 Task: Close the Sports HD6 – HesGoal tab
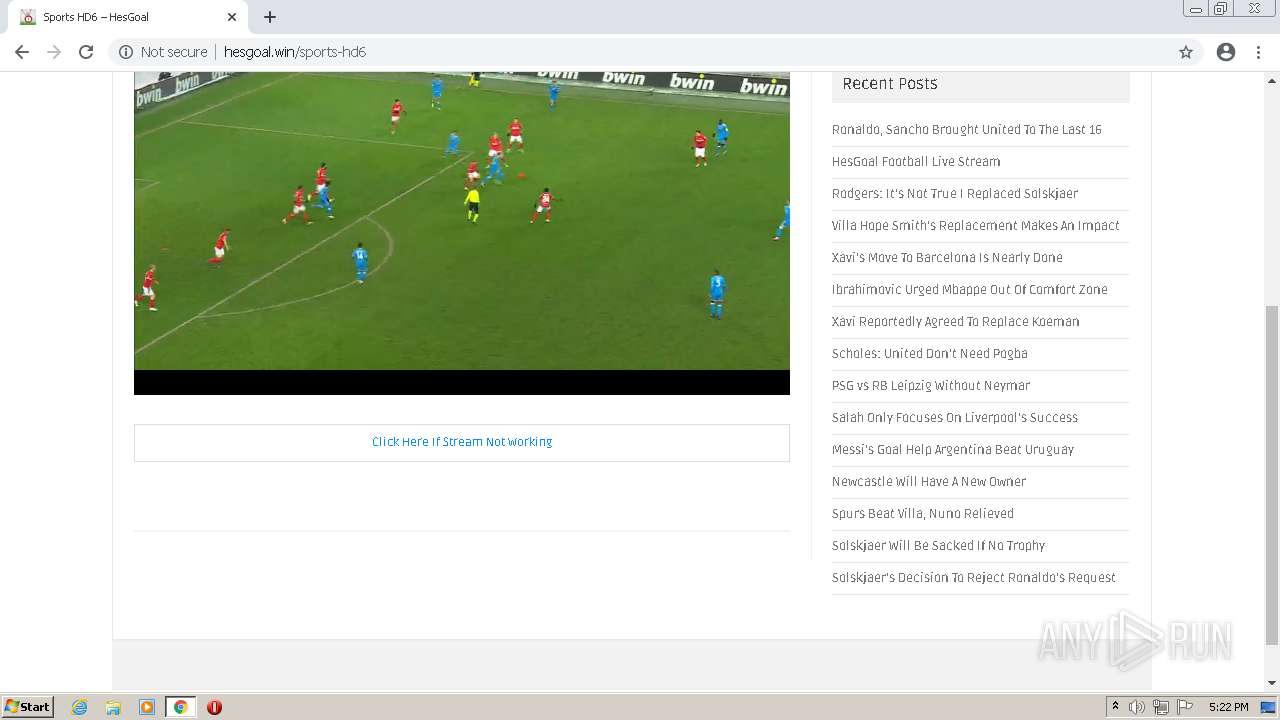pos(232,17)
